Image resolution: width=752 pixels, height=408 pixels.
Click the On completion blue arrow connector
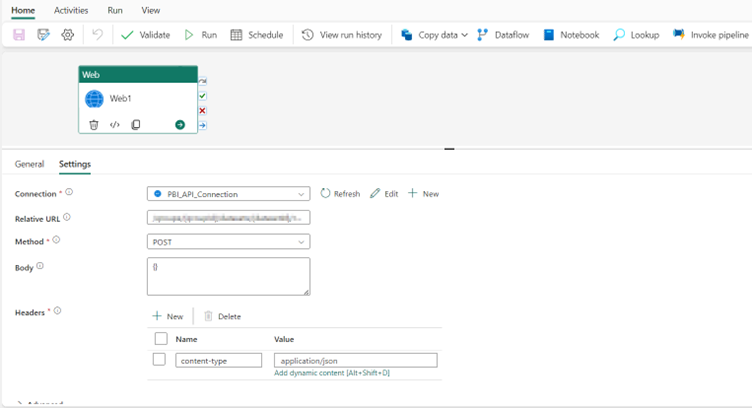click(x=202, y=125)
